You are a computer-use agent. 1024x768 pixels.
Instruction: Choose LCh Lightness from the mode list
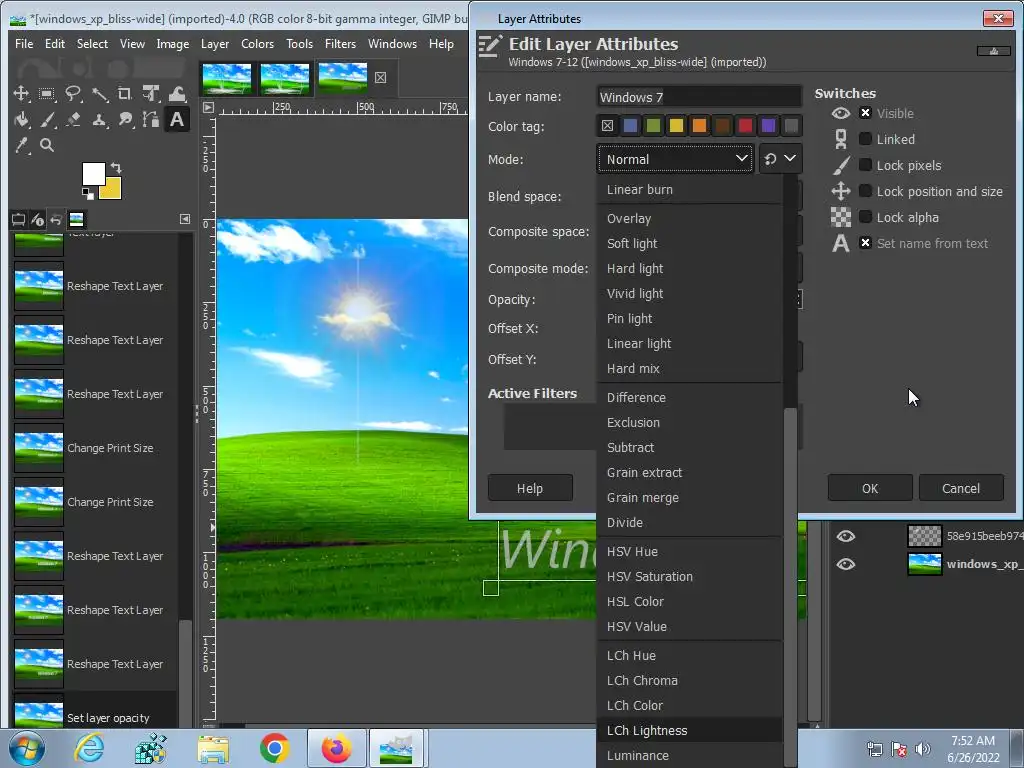(x=690, y=731)
